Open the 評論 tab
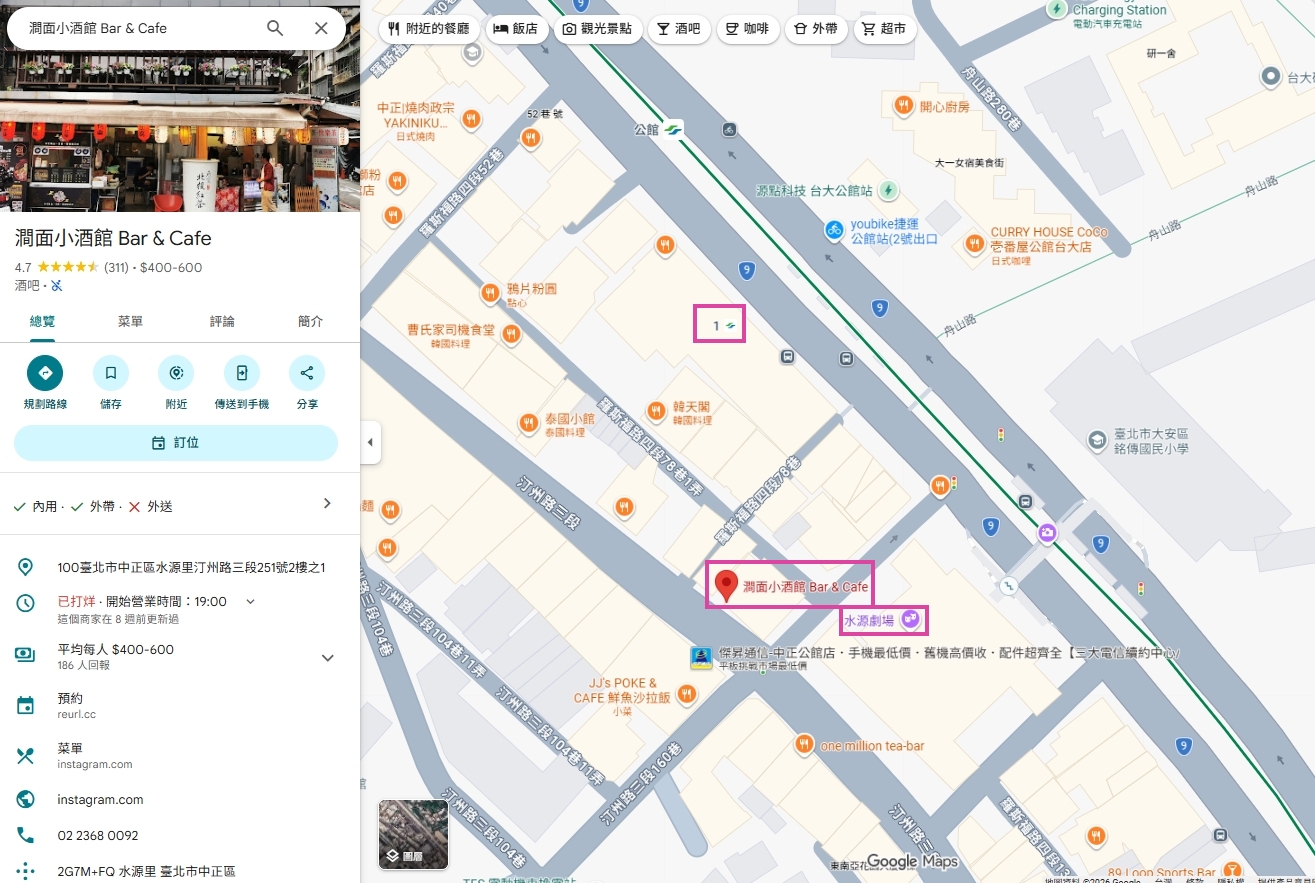Screen dimensions: 1315x883 (222, 322)
